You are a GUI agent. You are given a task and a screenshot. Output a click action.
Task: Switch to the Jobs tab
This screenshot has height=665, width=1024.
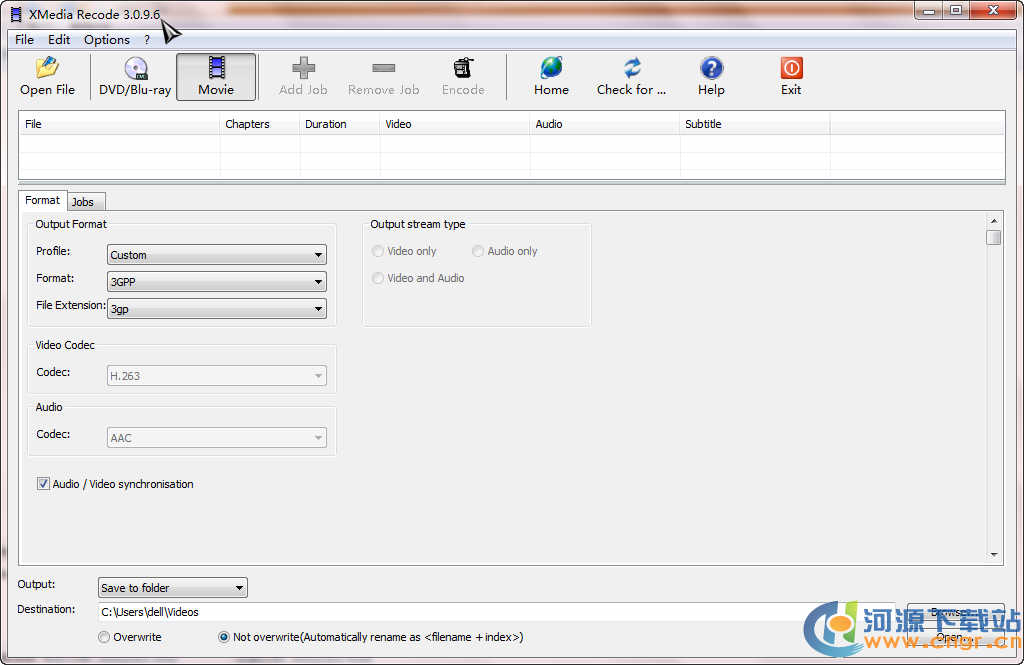click(82, 202)
